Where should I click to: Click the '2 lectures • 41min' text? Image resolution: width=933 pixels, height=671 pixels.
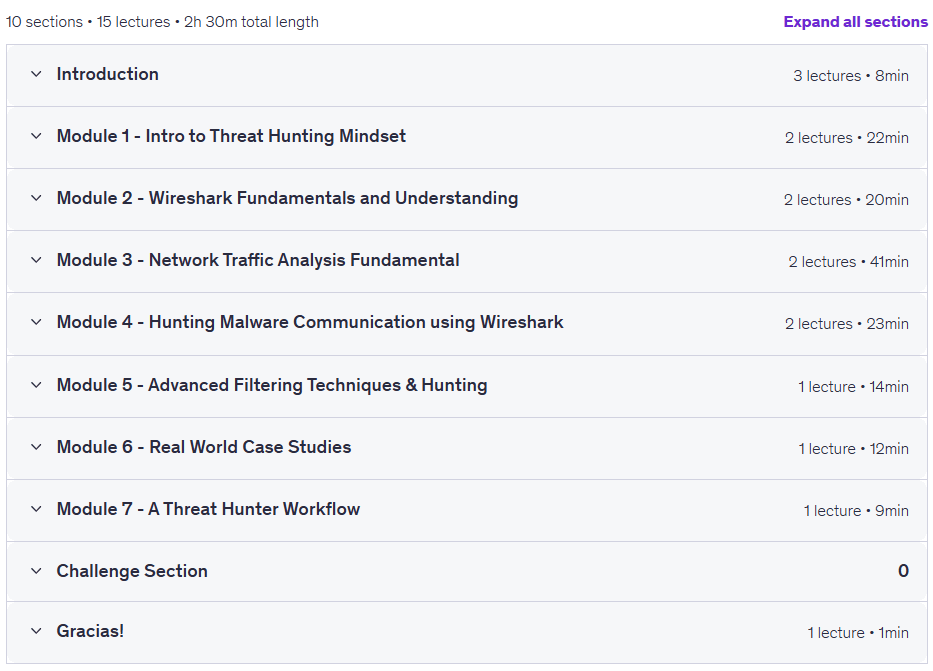(x=849, y=262)
